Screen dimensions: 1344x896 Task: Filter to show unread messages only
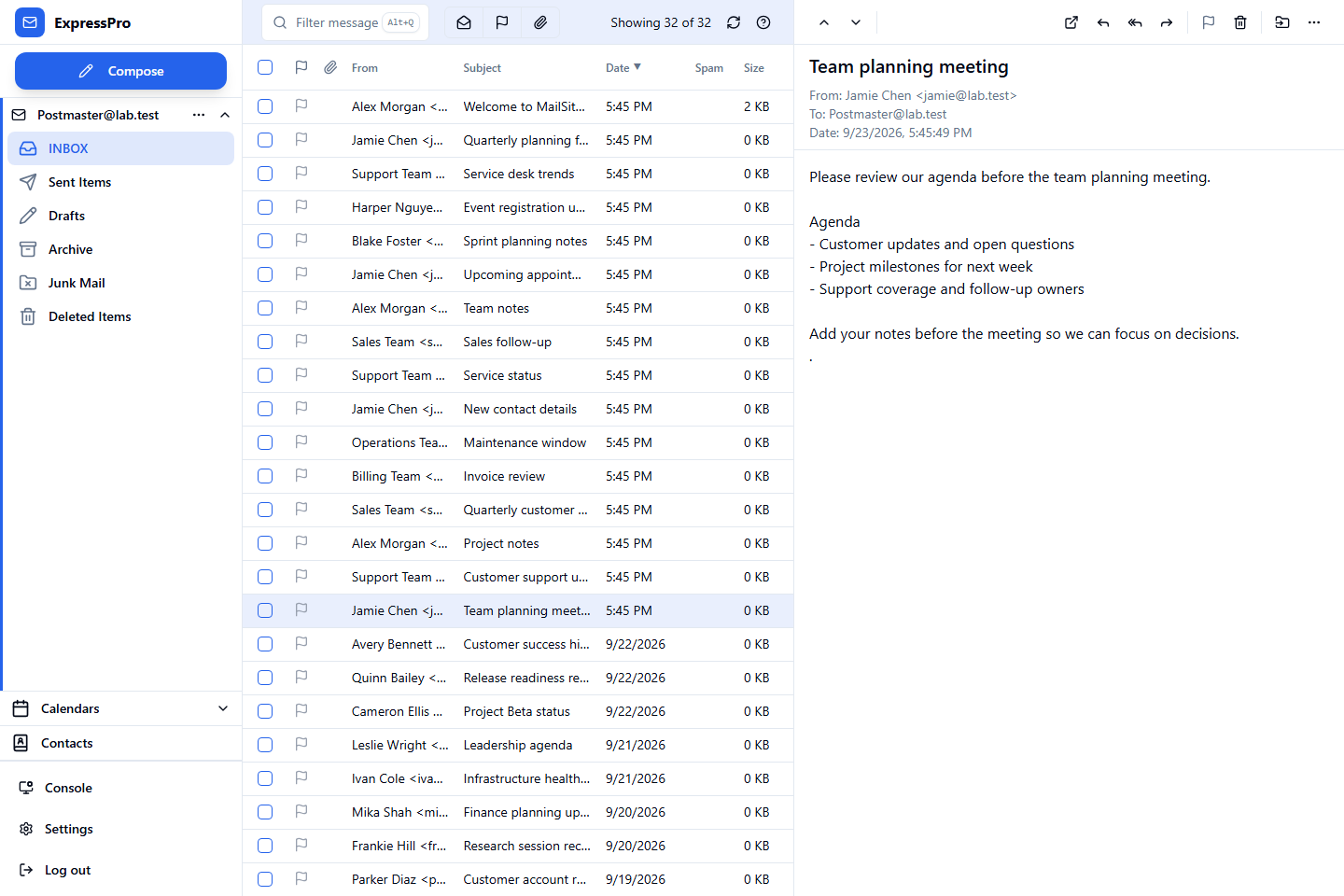[464, 22]
